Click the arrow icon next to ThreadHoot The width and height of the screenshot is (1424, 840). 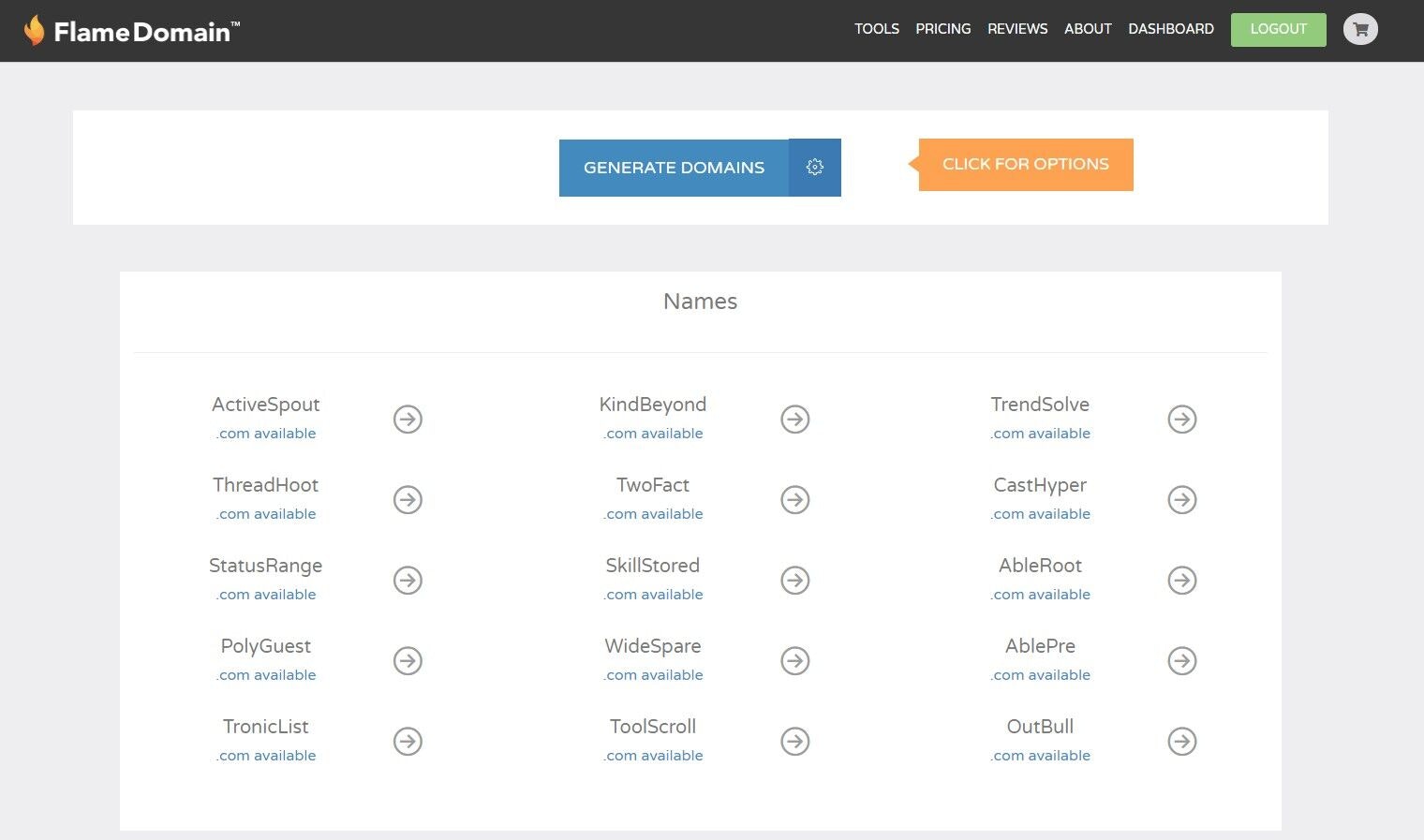click(408, 499)
